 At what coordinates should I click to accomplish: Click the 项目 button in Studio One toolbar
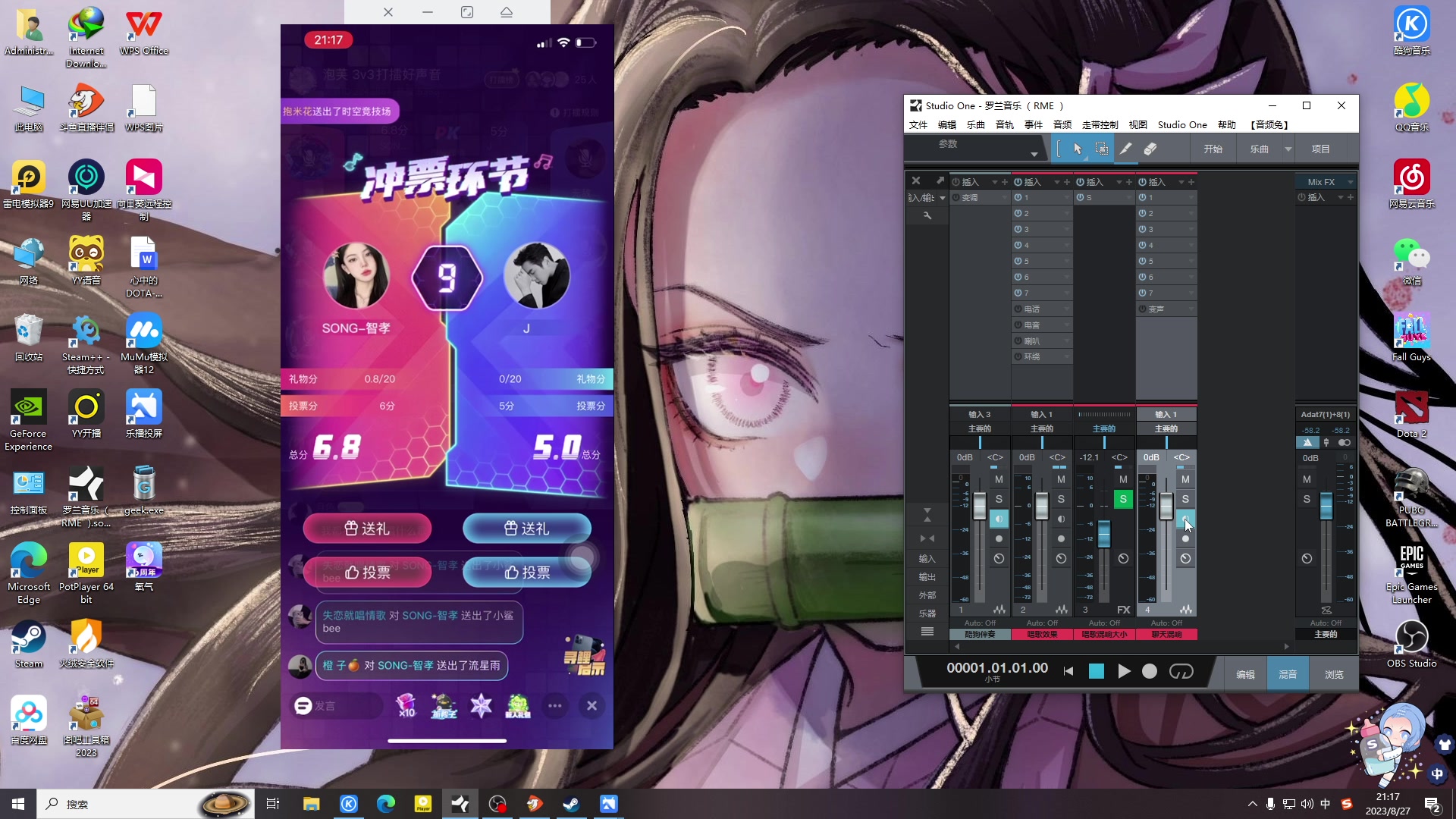click(x=1321, y=149)
